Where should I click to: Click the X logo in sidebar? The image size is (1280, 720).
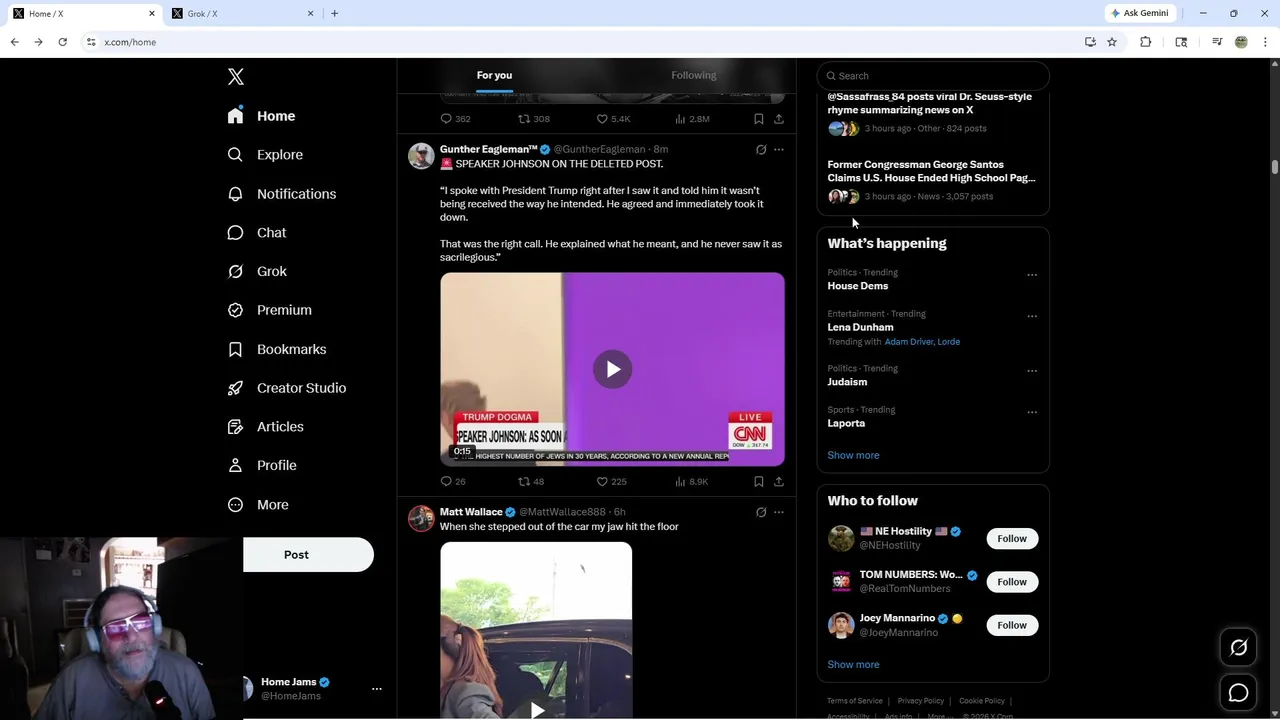pyautogui.click(x=235, y=77)
